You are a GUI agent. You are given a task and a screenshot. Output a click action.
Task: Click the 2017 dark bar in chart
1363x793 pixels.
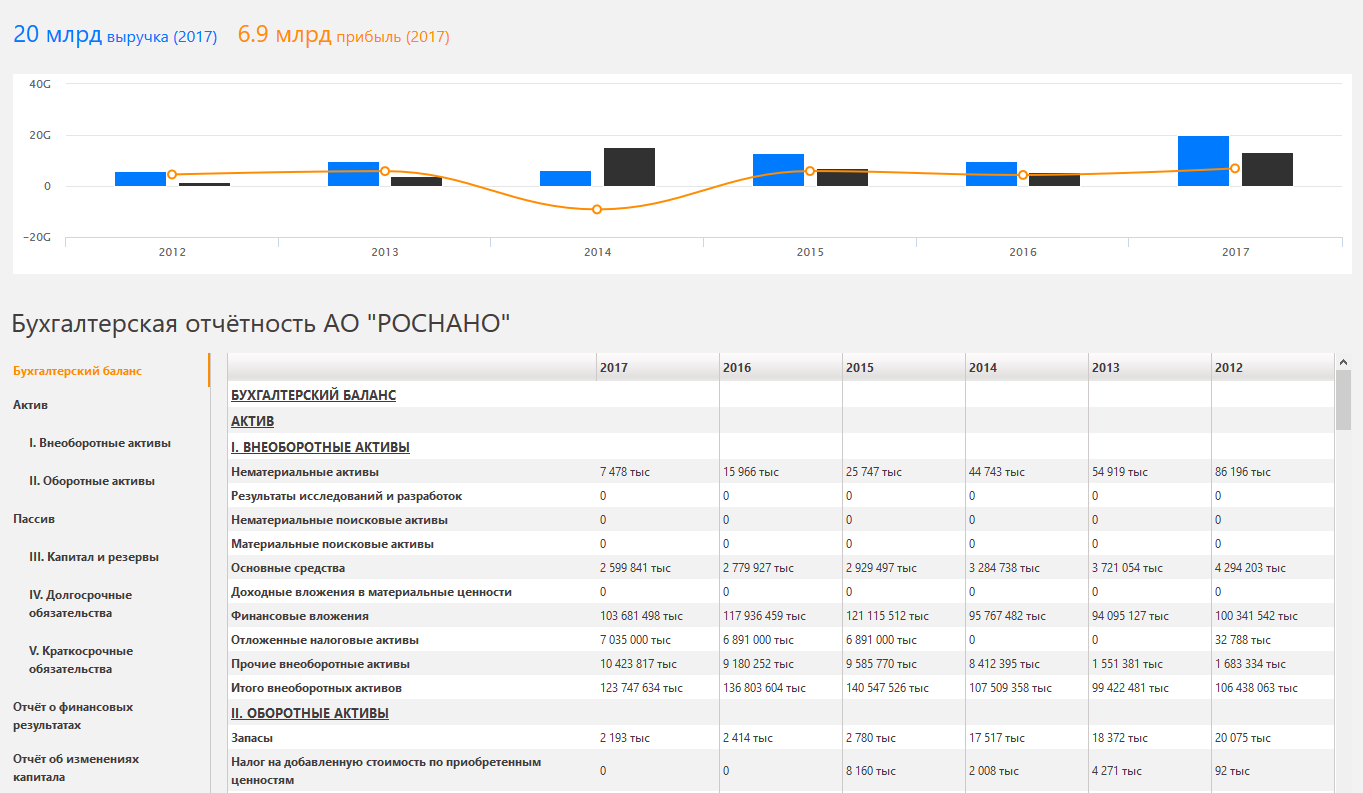tap(1267, 169)
